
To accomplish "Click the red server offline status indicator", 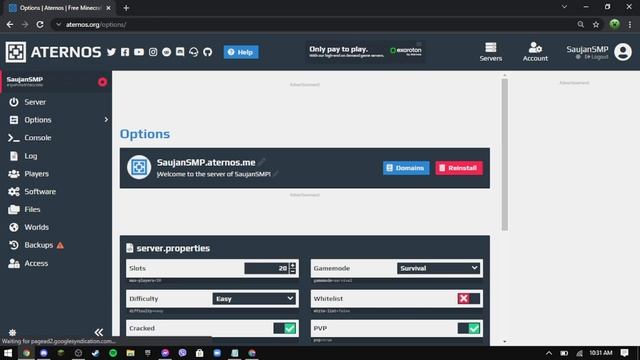I will pos(102,82).
